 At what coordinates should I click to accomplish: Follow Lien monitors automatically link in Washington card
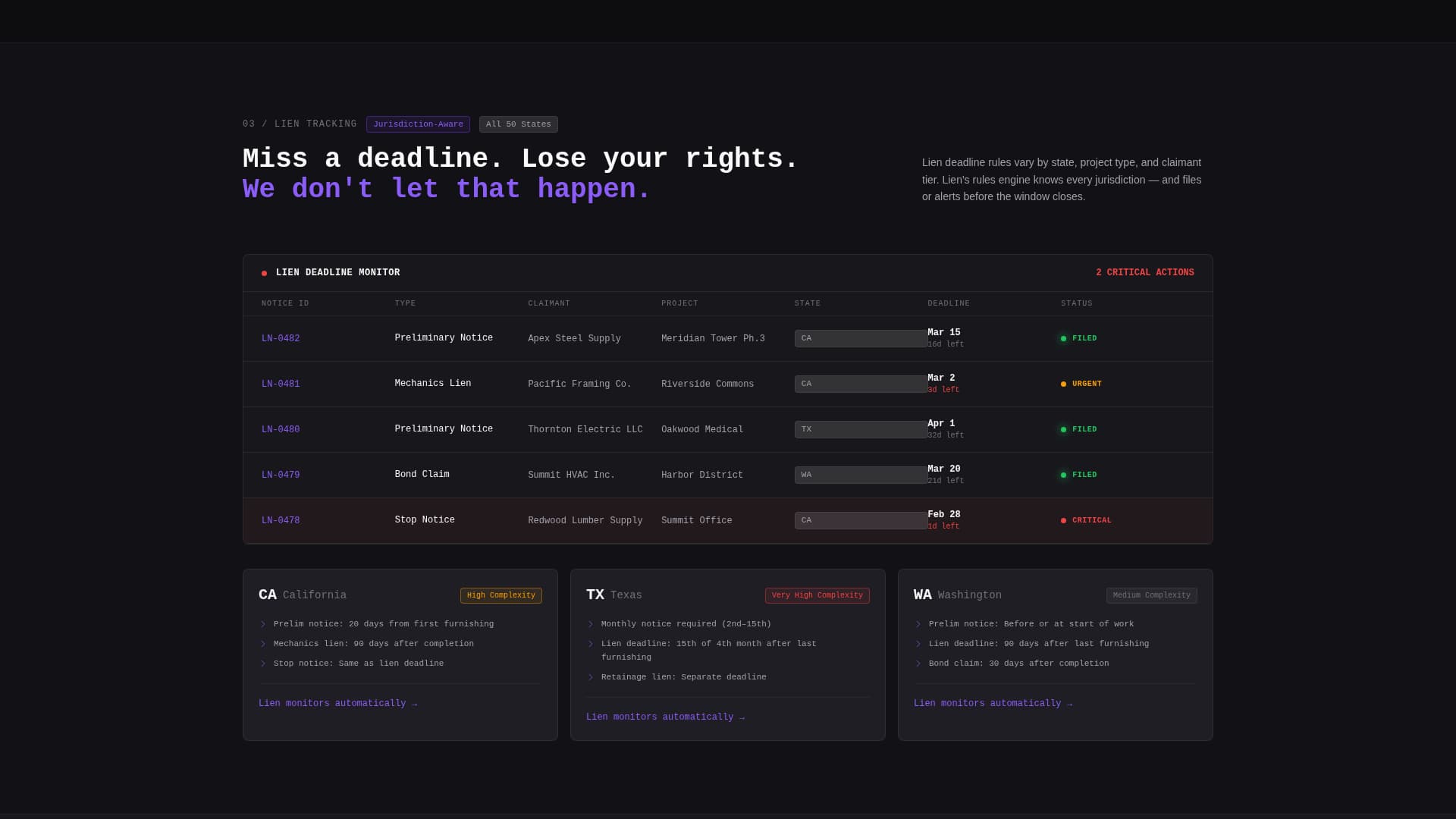click(993, 704)
